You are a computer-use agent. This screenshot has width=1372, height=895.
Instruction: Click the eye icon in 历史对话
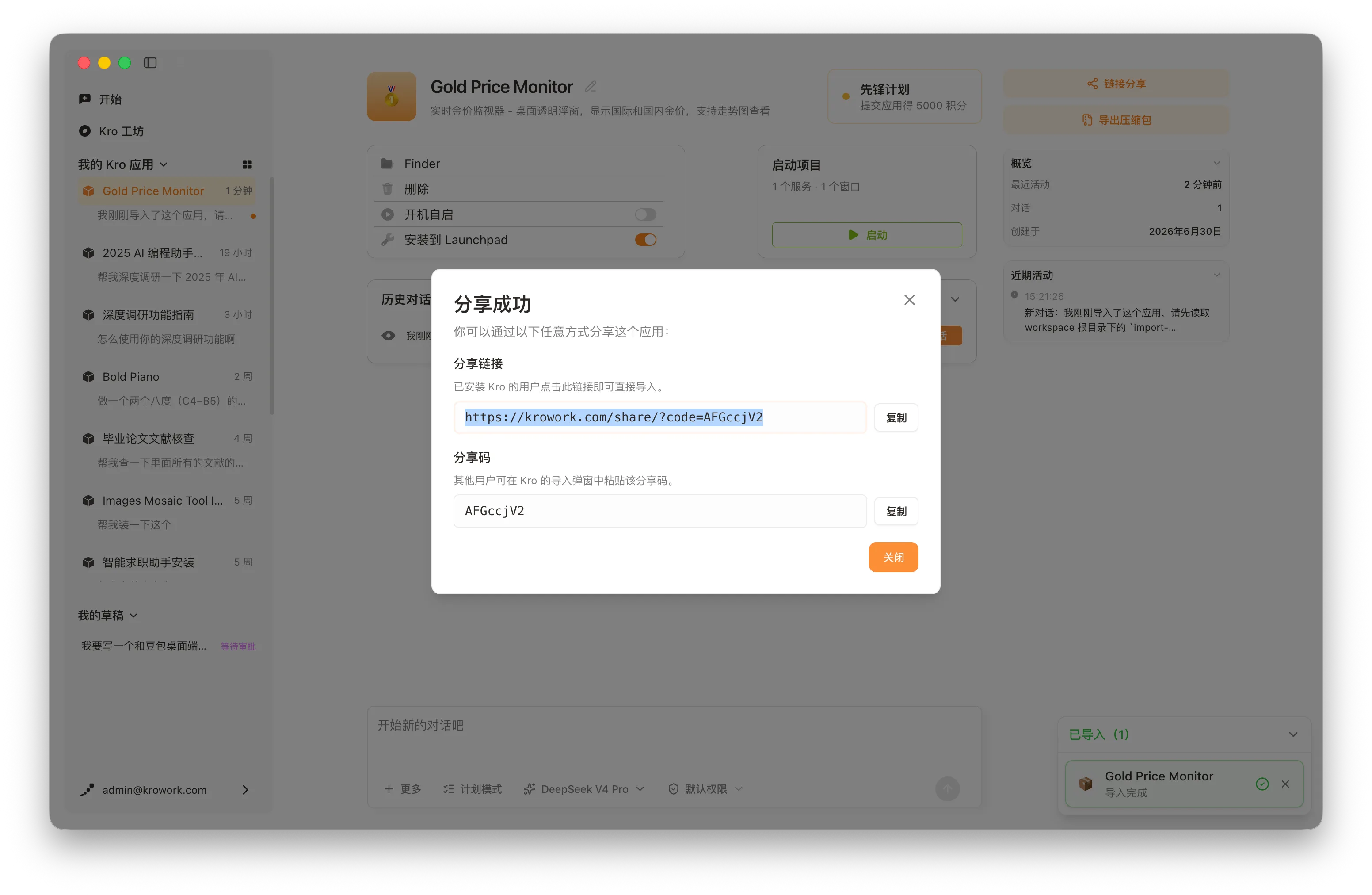pos(388,336)
